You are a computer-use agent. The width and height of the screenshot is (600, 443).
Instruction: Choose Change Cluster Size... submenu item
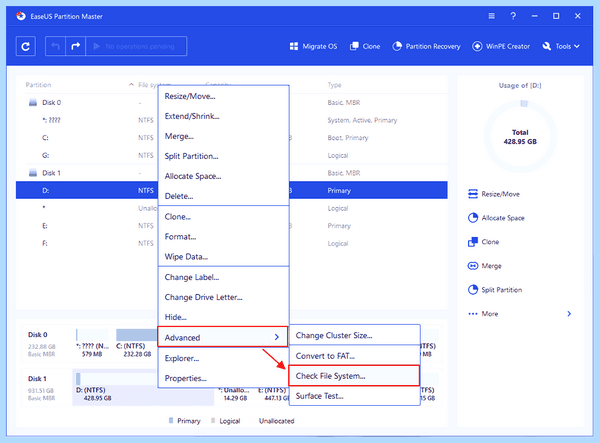[x=355, y=335]
